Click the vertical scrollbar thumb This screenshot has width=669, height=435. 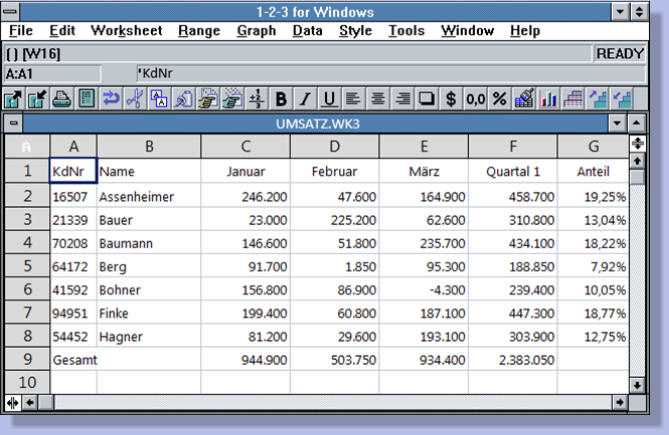tap(637, 177)
